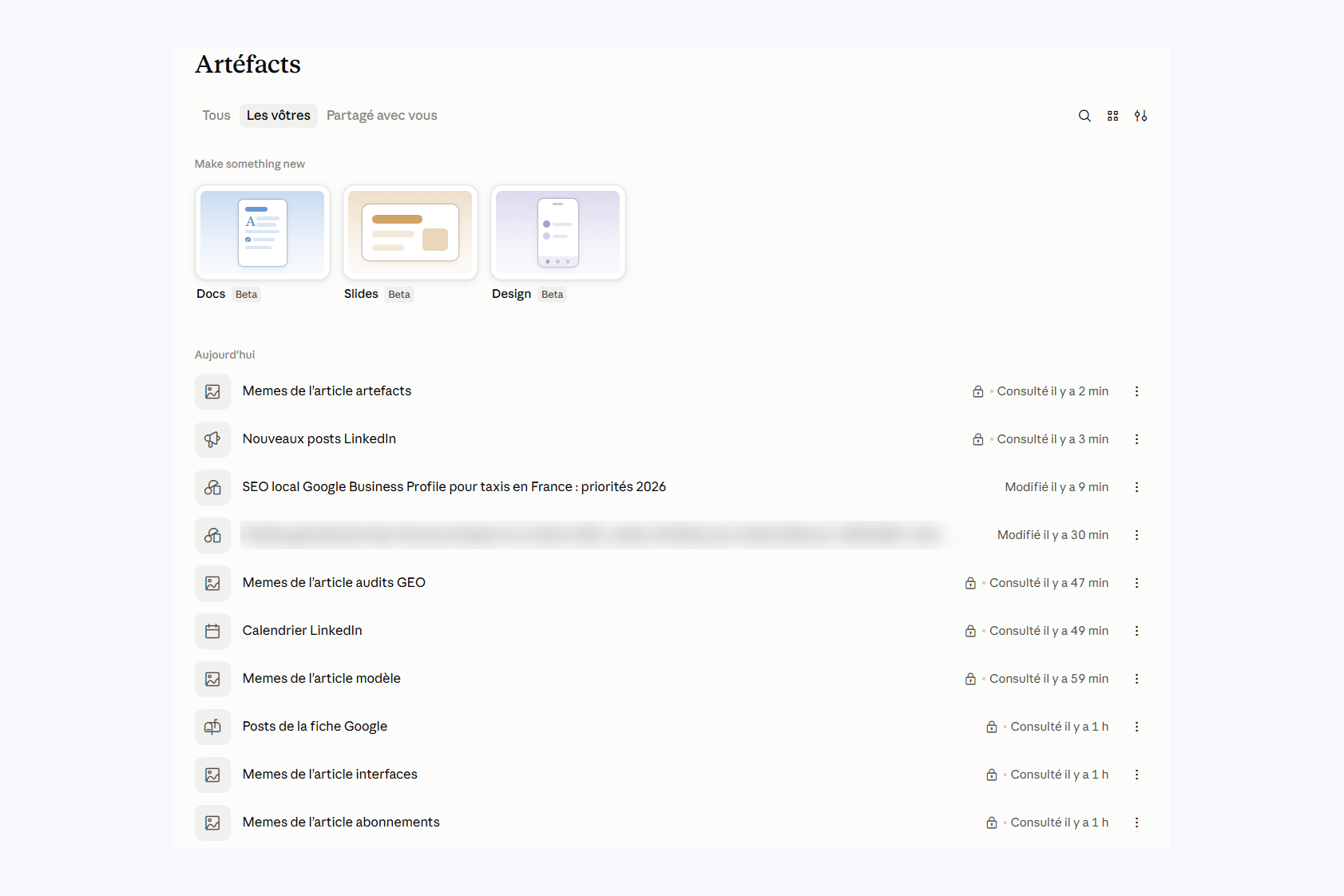Click lock icon on Memes de l'article artefacts row

[x=977, y=391]
